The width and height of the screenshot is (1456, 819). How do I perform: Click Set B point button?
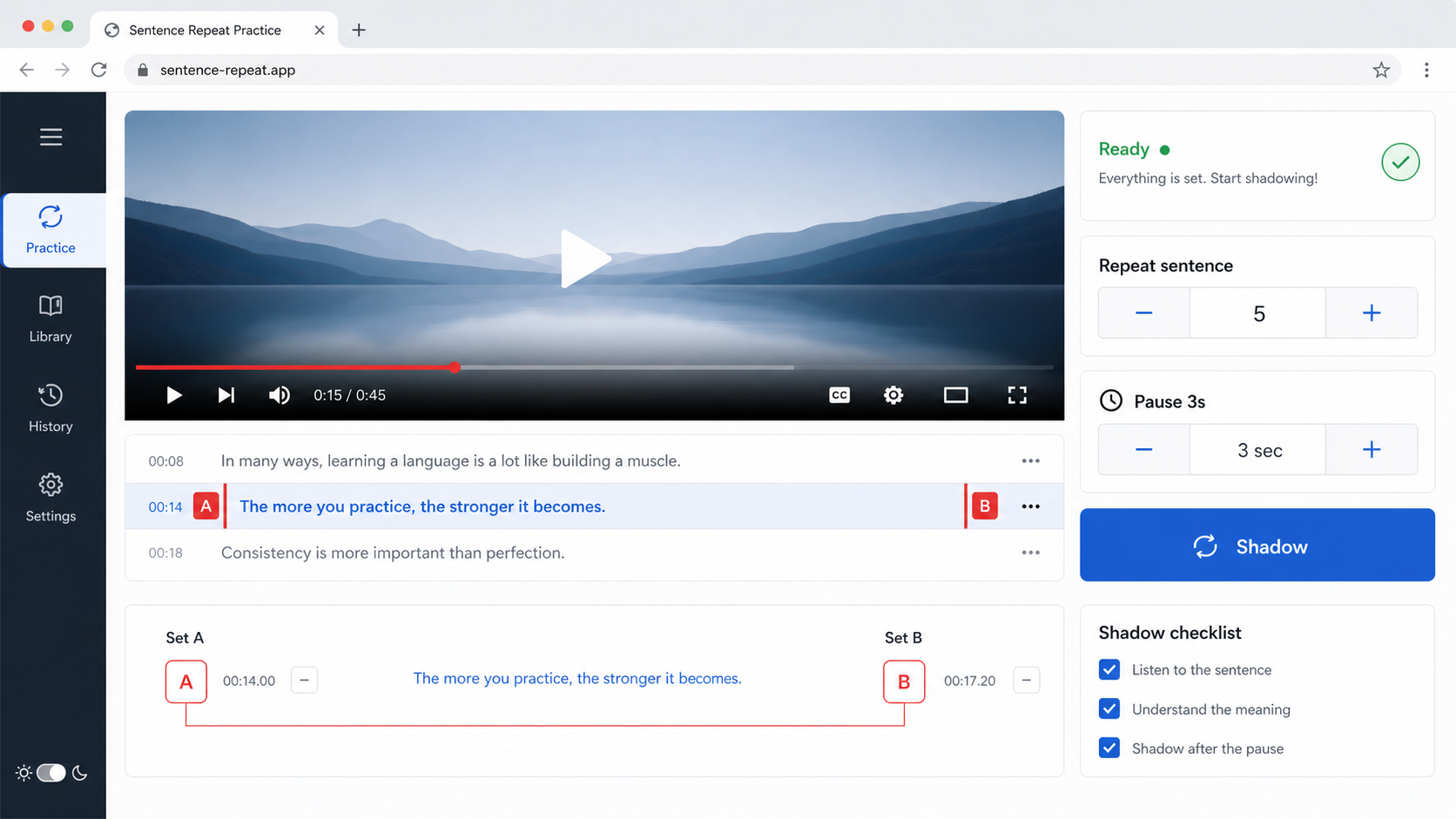[904, 681]
